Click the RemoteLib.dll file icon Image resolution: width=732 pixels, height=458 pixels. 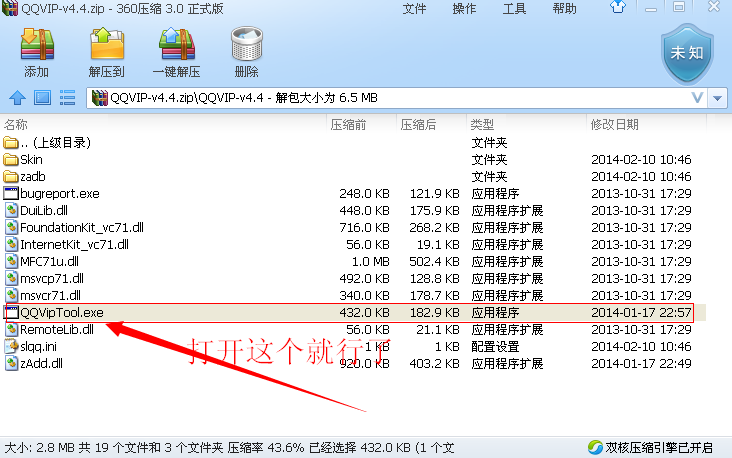tap(11, 330)
